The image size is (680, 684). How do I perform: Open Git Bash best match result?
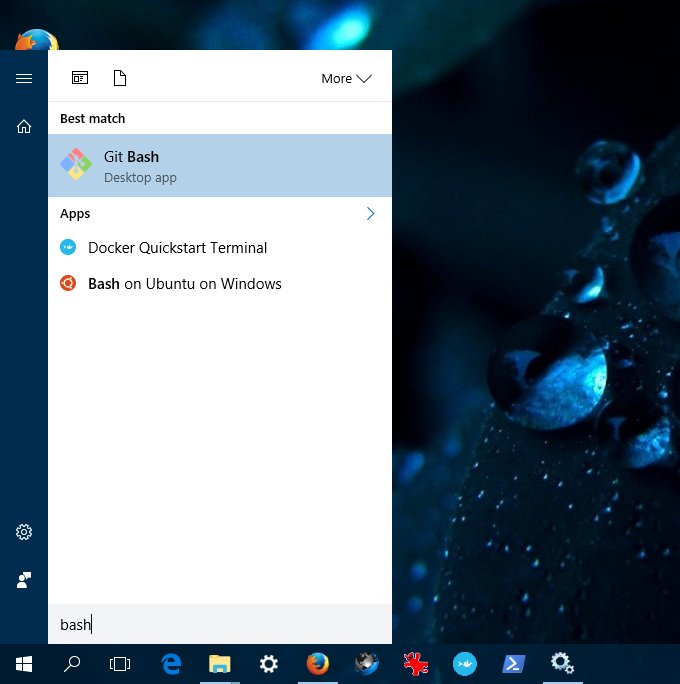click(x=219, y=166)
